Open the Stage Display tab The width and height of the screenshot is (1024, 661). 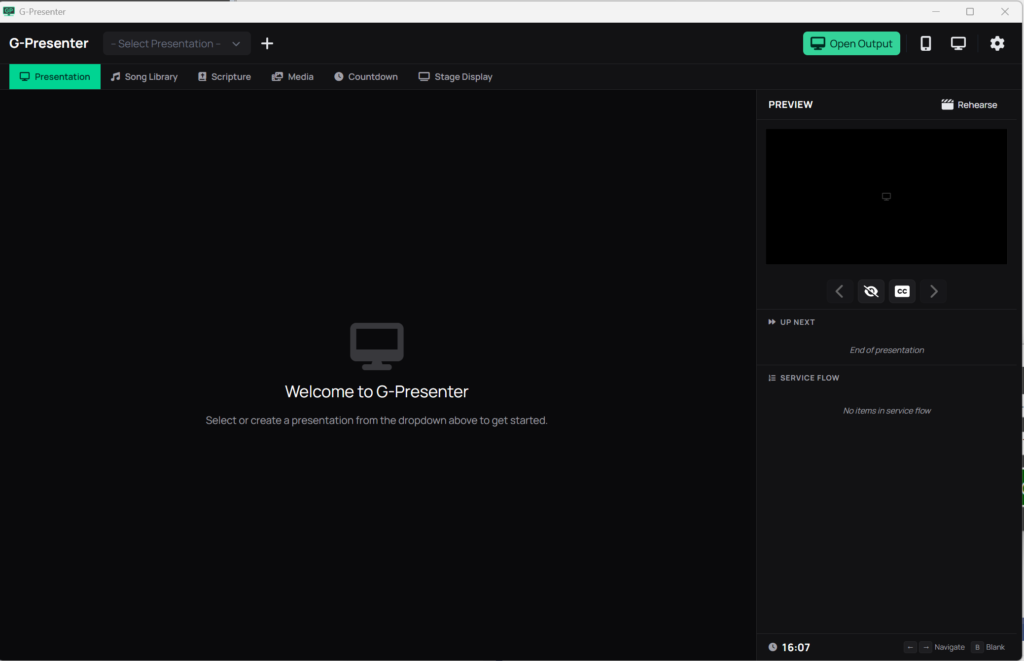tap(455, 76)
